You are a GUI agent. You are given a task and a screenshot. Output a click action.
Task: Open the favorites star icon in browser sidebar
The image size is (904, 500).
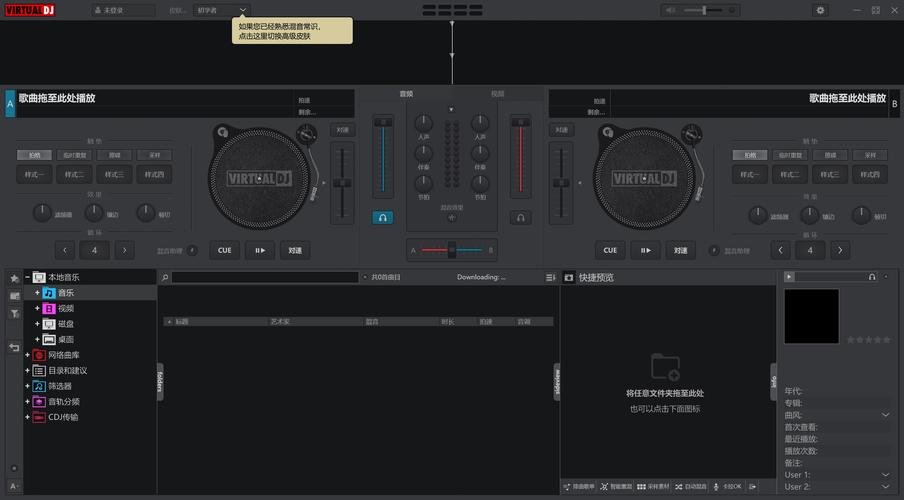click(x=14, y=279)
